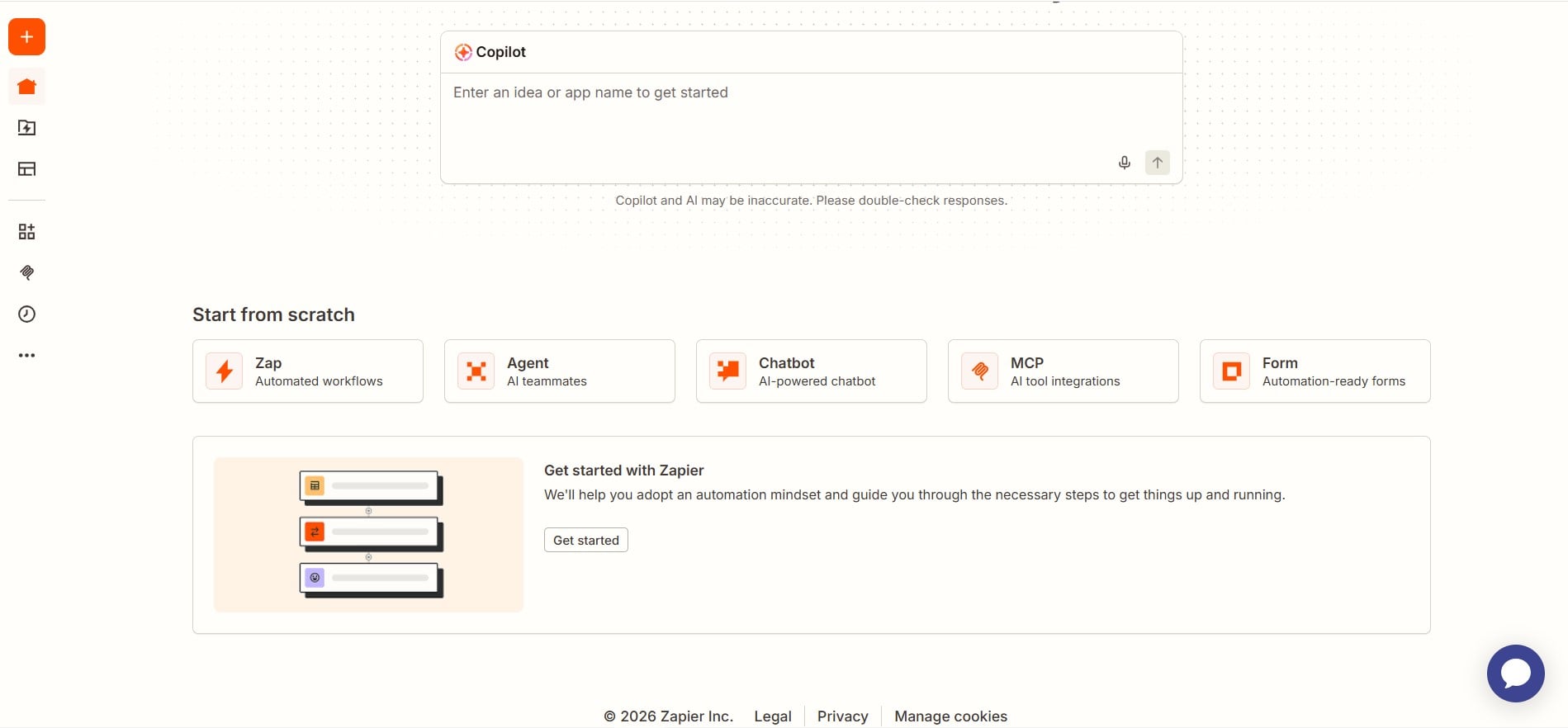Screen dimensions: 1568x728
Task: Create a Zap Automated workflows
Action: [x=308, y=371]
